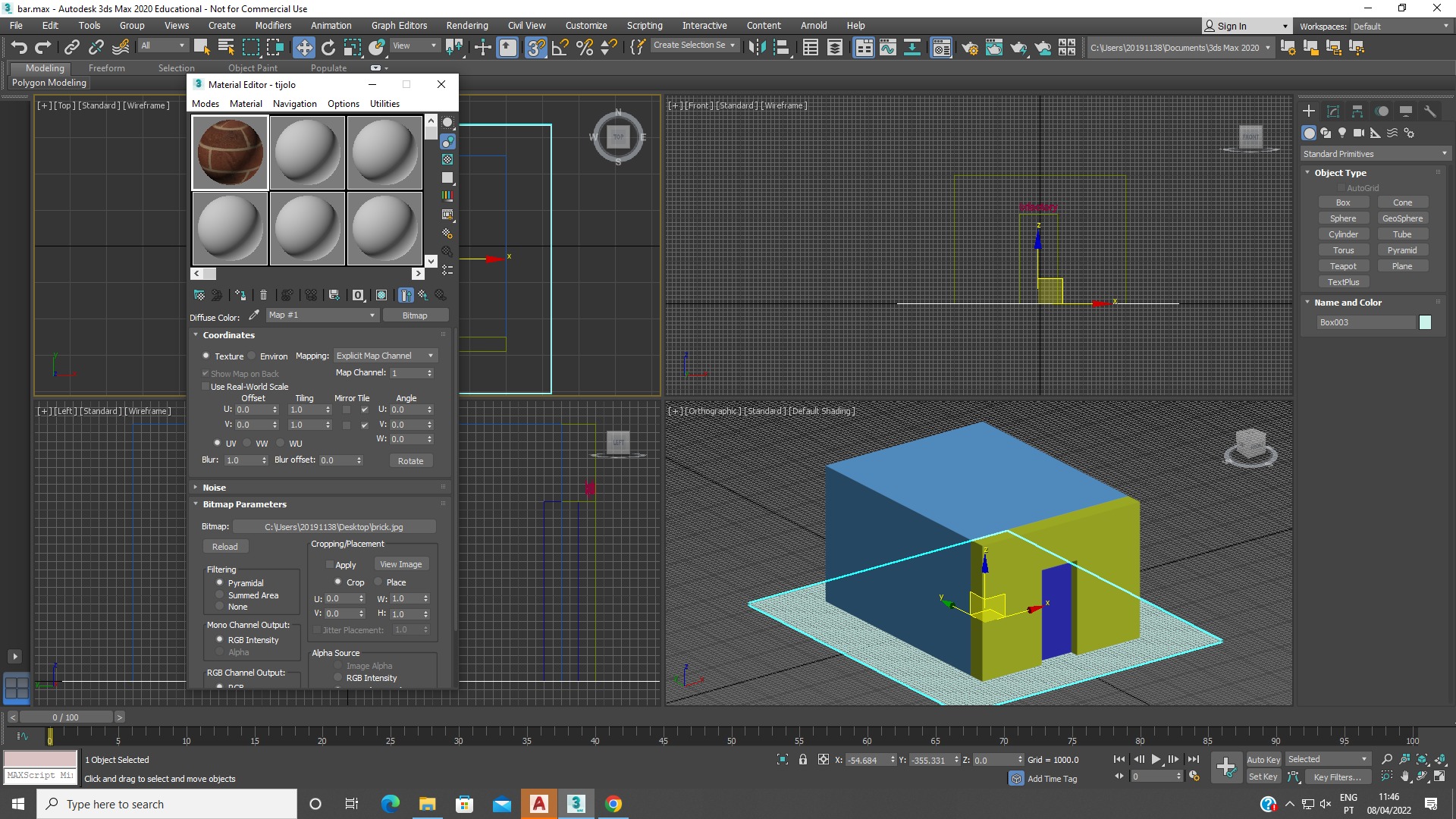The image size is (1456, 819).
Task: Click the bitmap path brick.jpg field
Action: (334, 526)
